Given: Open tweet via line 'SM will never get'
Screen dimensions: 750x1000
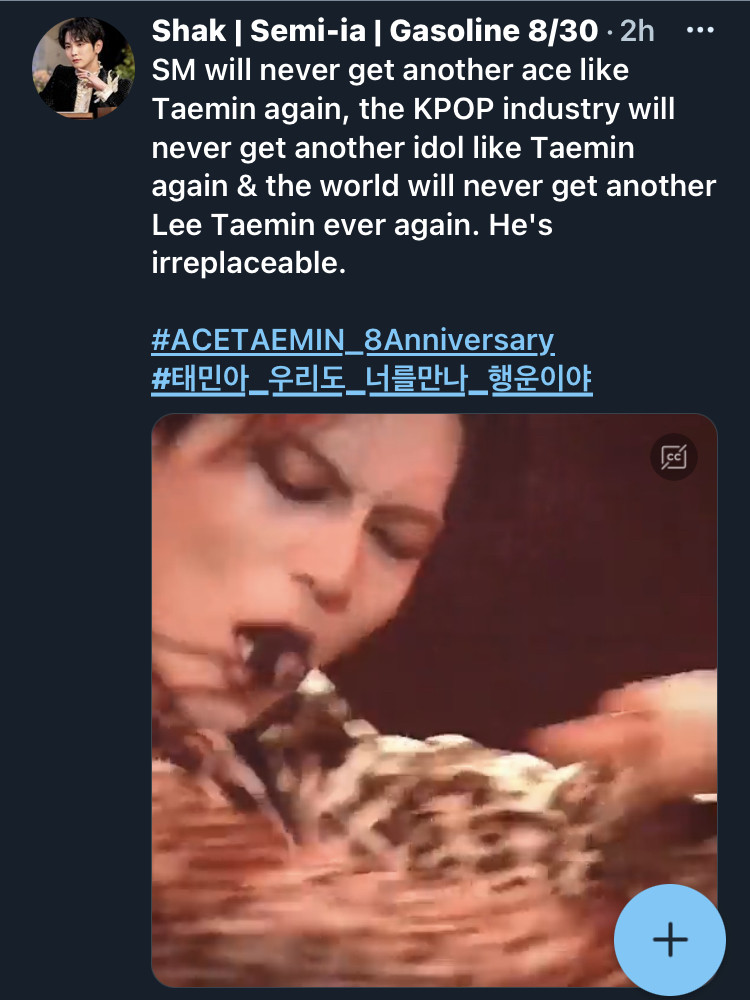Looking at the screenshot, I should tap(390, 70).
